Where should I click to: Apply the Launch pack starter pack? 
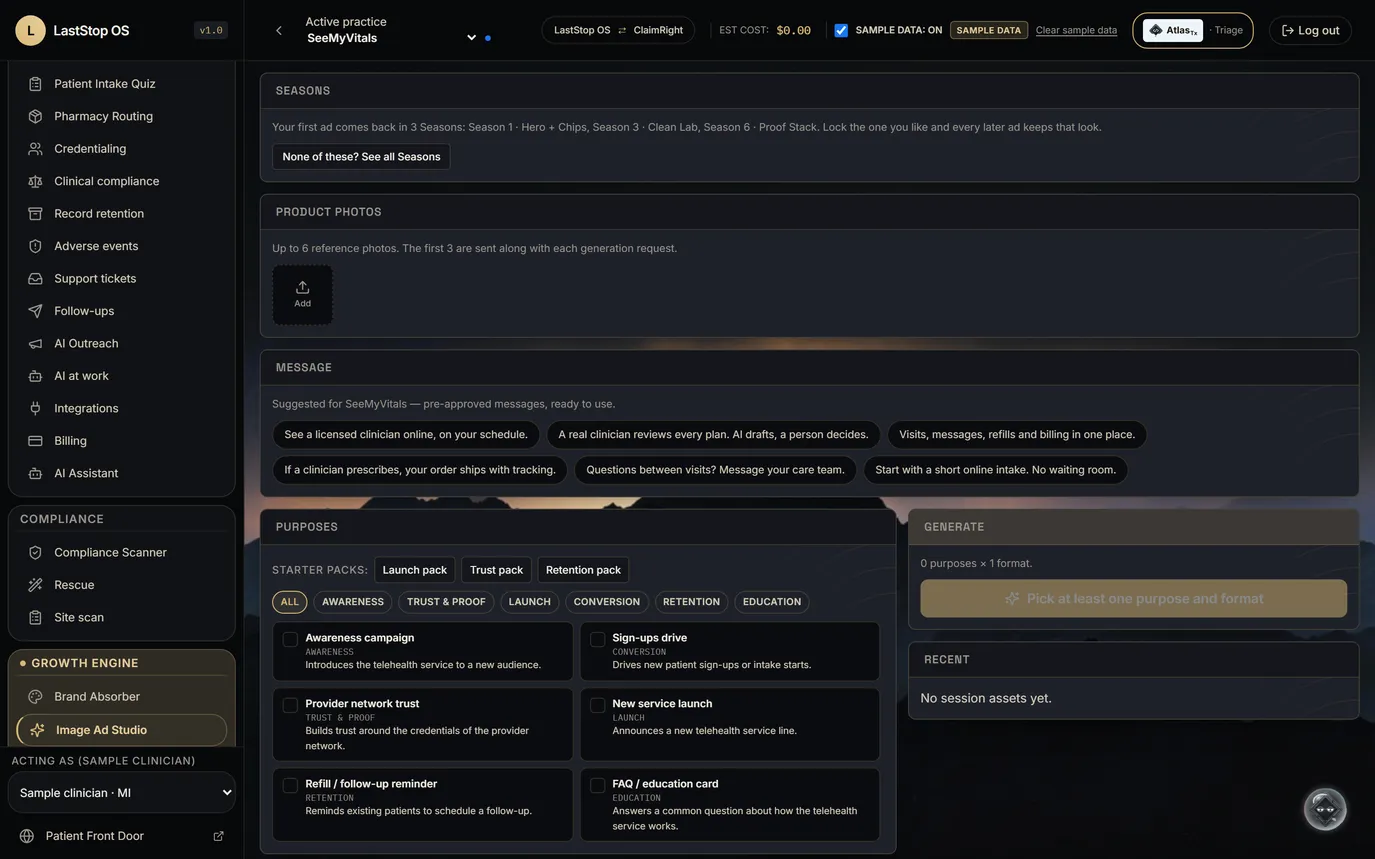415,570
